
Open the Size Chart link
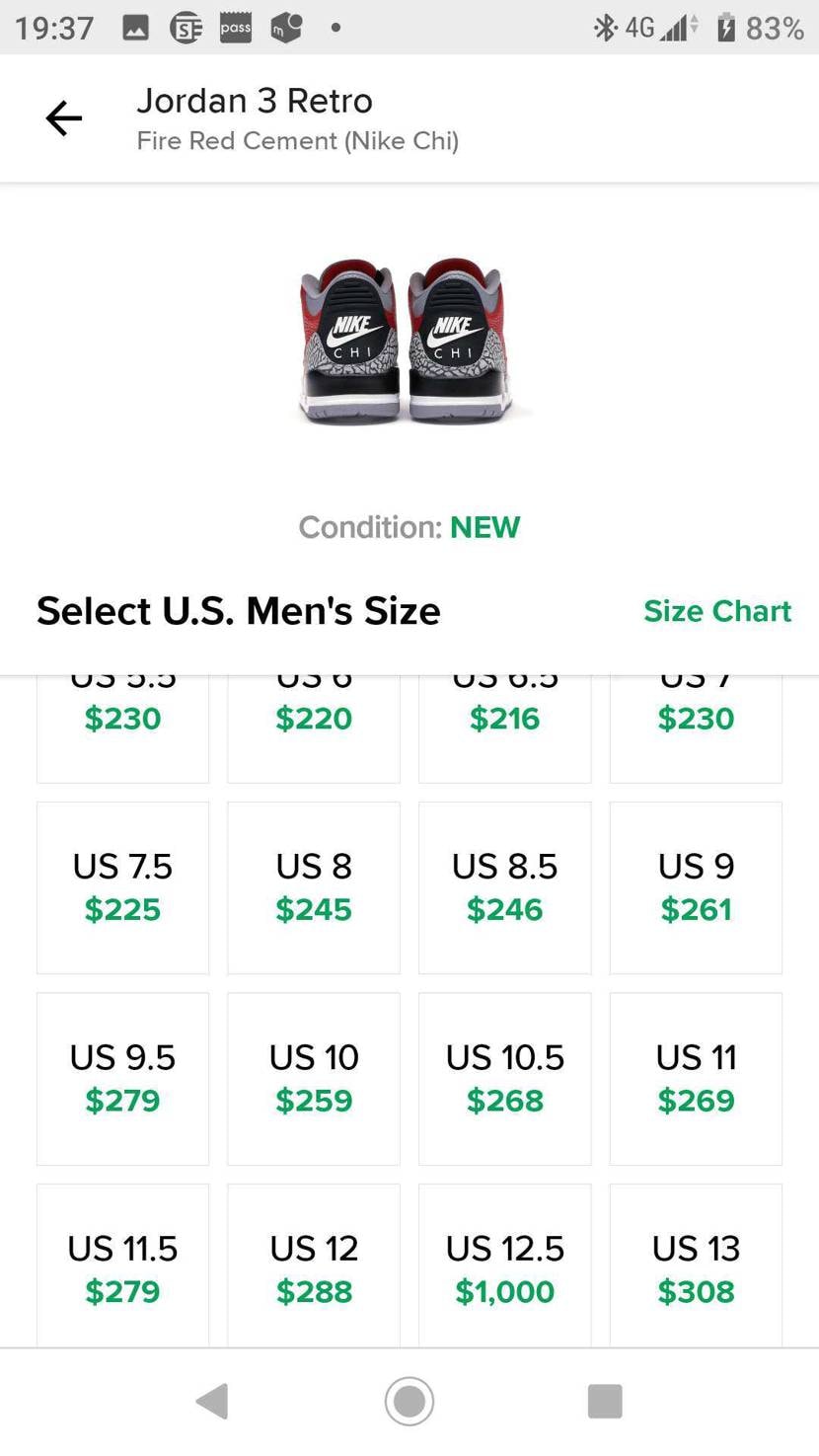(x=717, y=611)
